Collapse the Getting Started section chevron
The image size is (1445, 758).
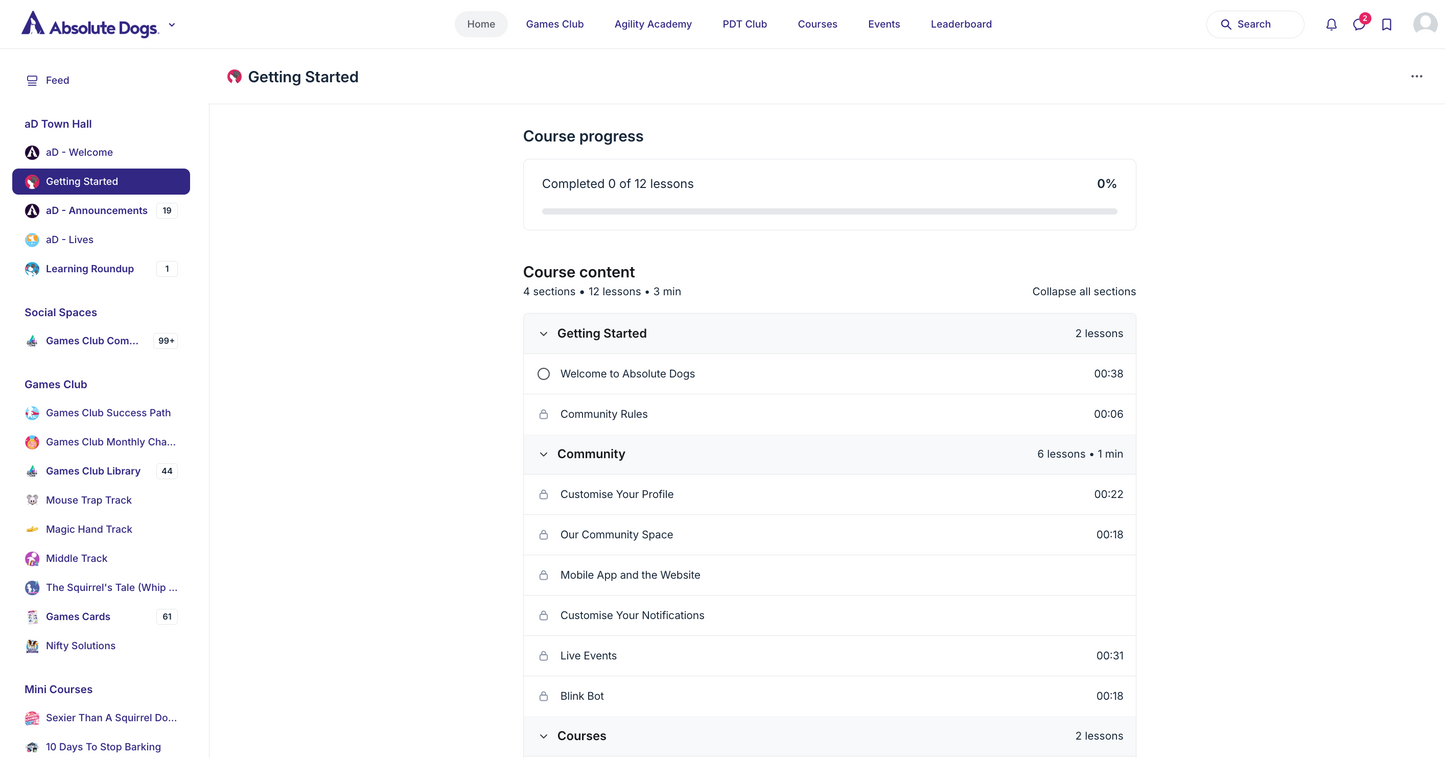pyautogui.click(x=544, y=334)
